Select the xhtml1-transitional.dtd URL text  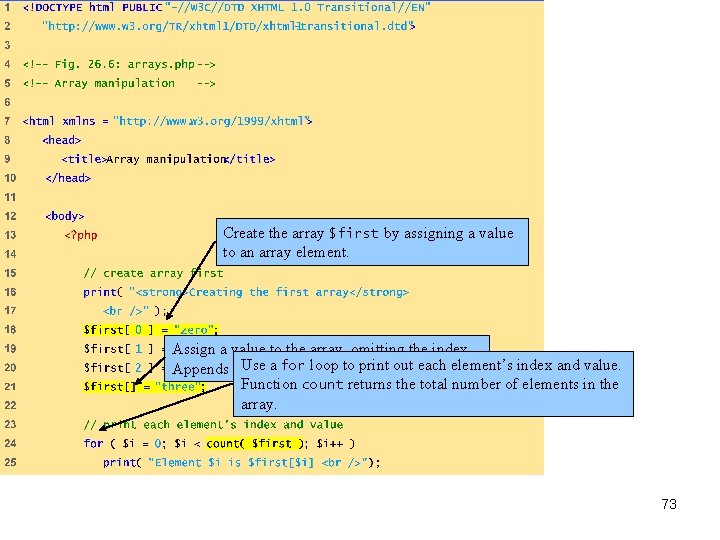click(x=229, y=26)
